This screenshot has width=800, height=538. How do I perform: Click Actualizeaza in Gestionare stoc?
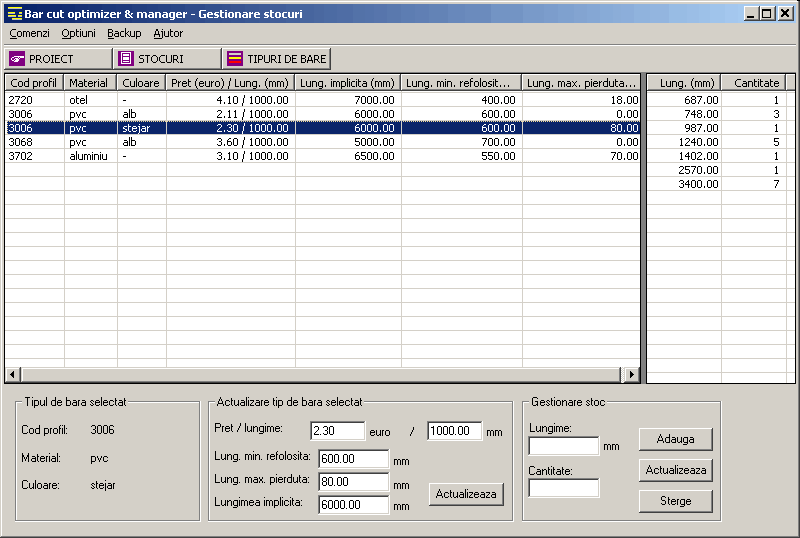pyautogui.click(x=676, y=470)
